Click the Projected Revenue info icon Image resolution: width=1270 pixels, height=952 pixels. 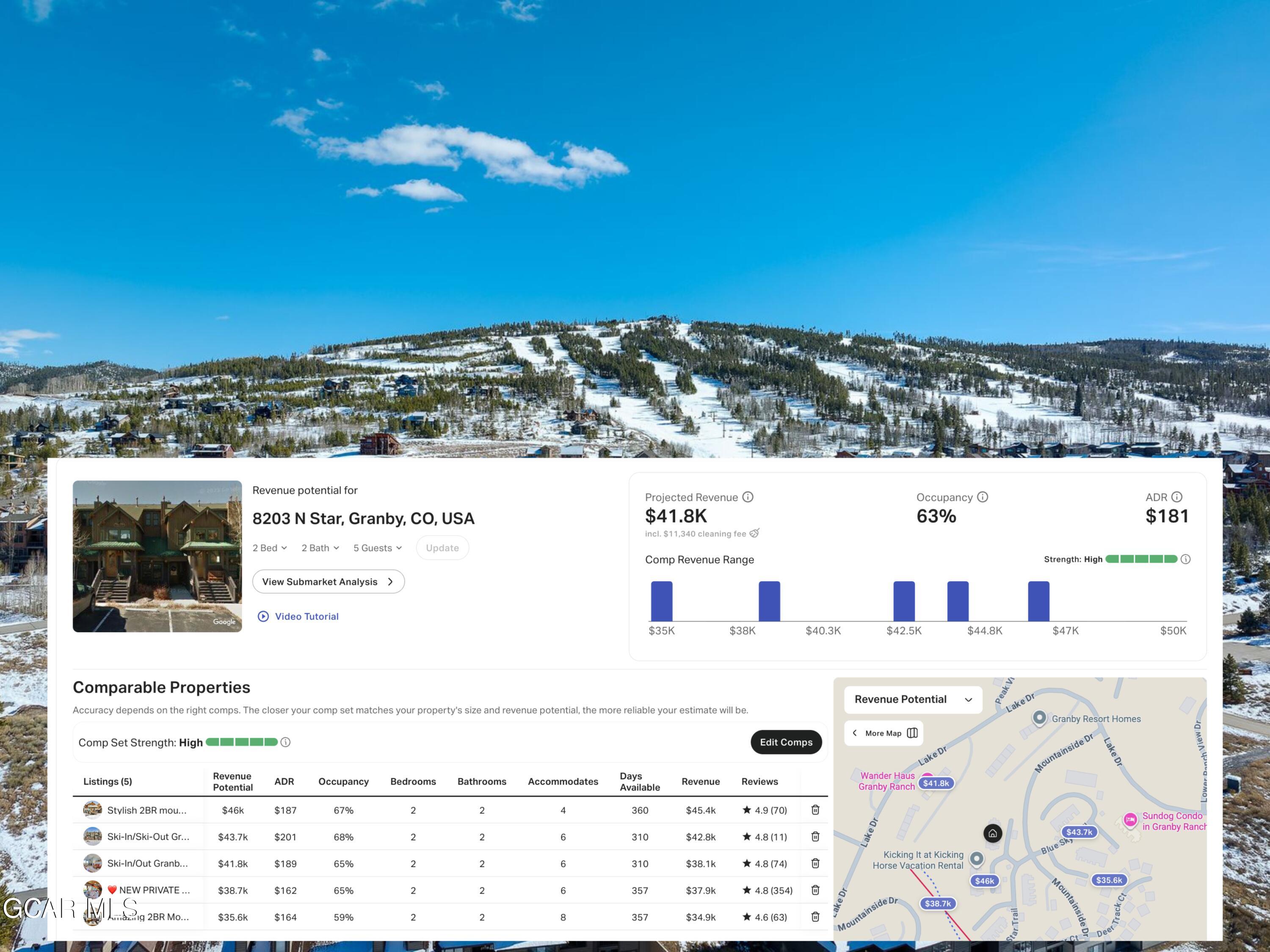tap(748, 497)
